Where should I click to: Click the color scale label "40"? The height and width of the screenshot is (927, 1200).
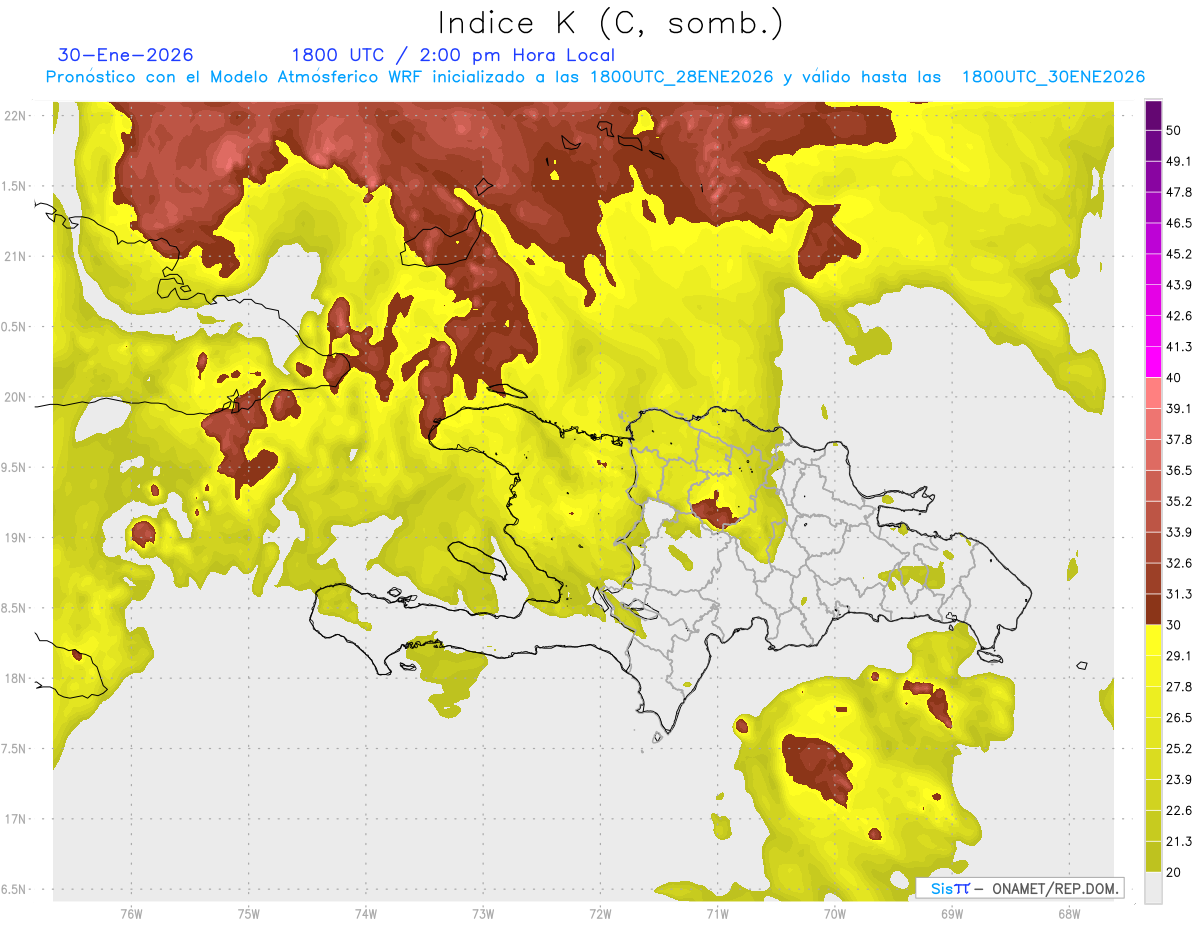point(1175,378)
